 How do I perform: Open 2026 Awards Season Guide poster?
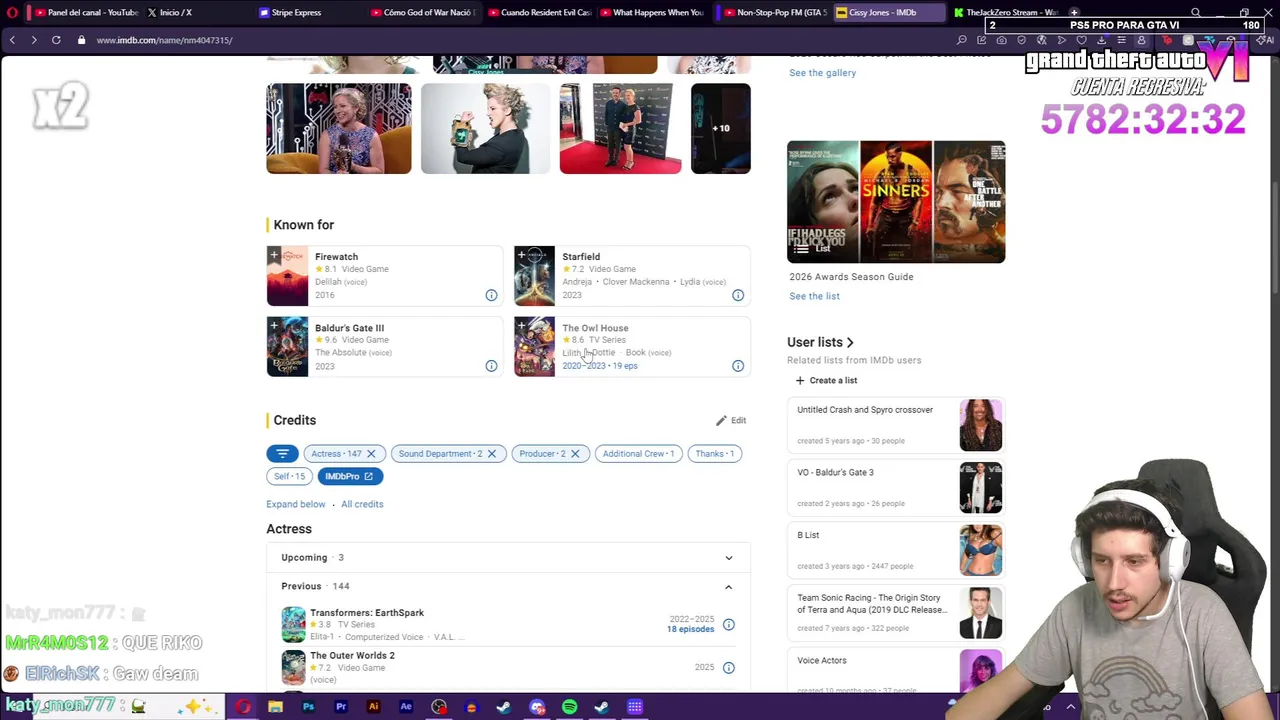pyautogui.click(x=896, y=202)
